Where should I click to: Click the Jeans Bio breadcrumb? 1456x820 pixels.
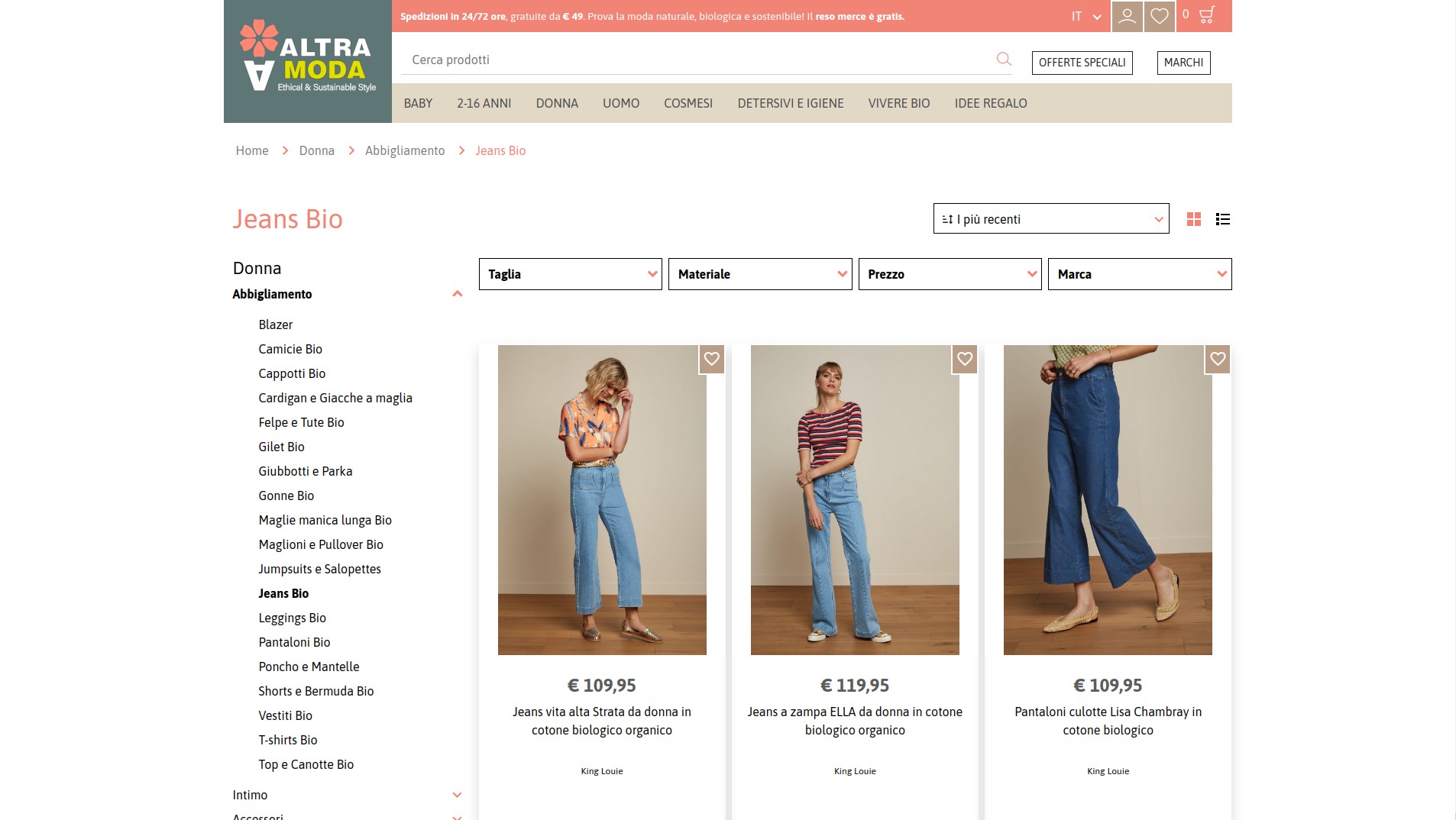500,150
